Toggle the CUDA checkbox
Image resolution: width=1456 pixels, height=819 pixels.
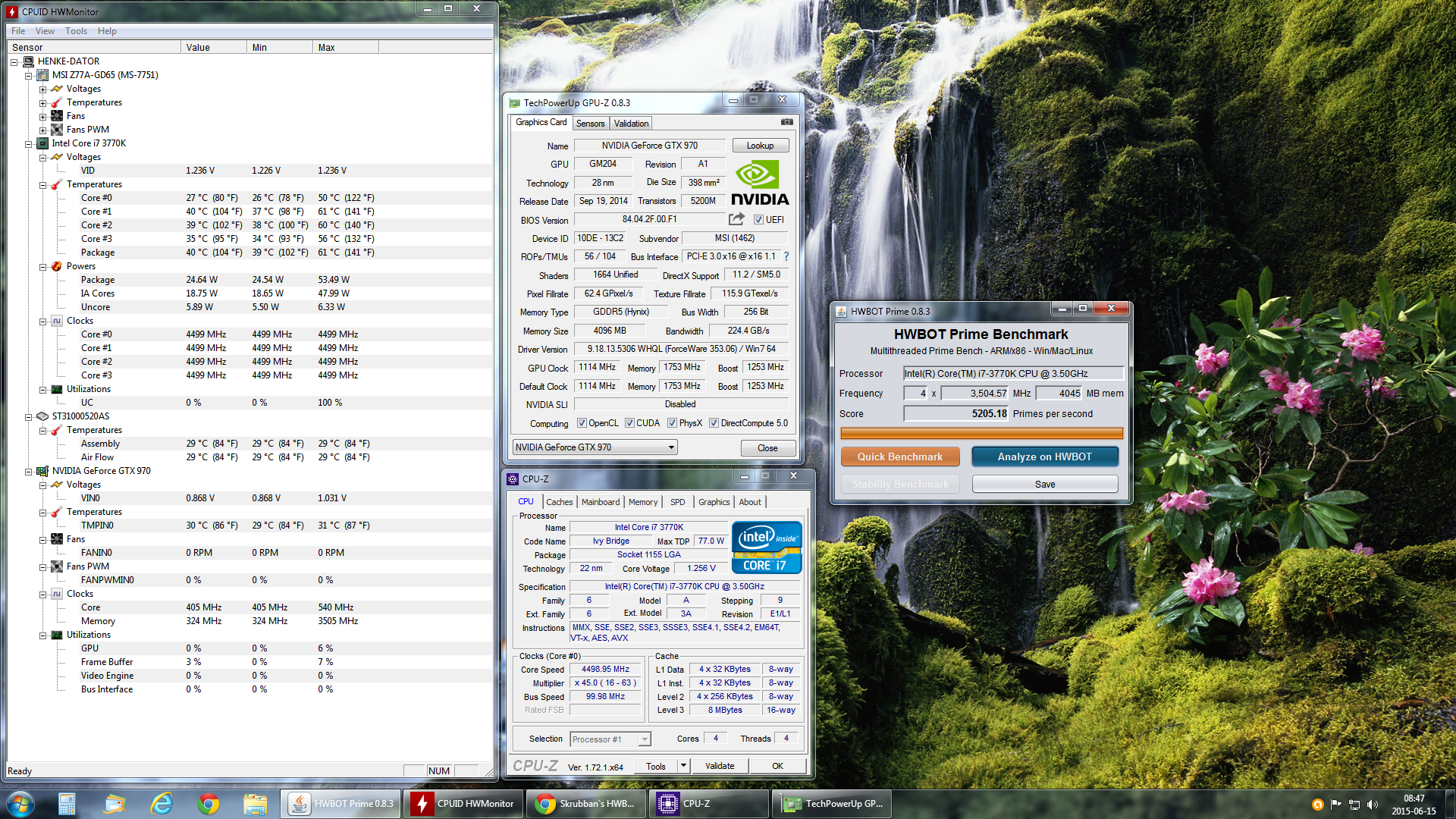click(629, 423)
